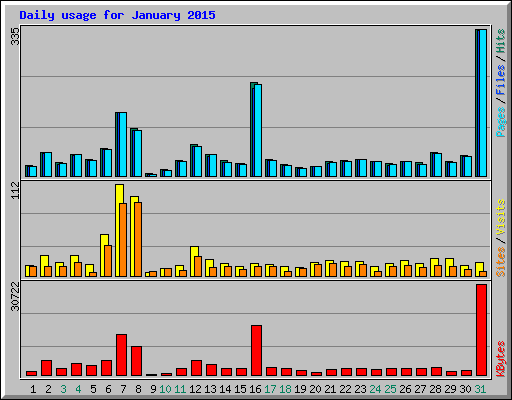Viewport: 512px width, 400px height.
Task: Click day 23 on the x-axis
Action: point(360,389)
